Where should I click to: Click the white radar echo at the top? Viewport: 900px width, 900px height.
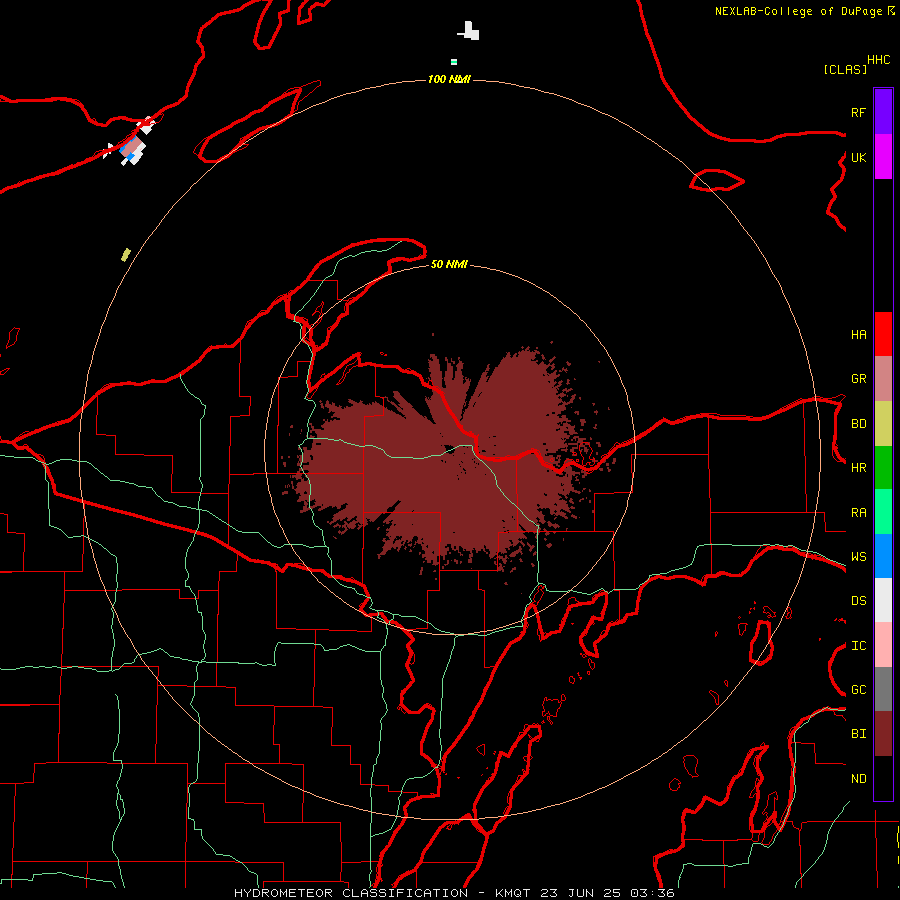coord(470,31)
